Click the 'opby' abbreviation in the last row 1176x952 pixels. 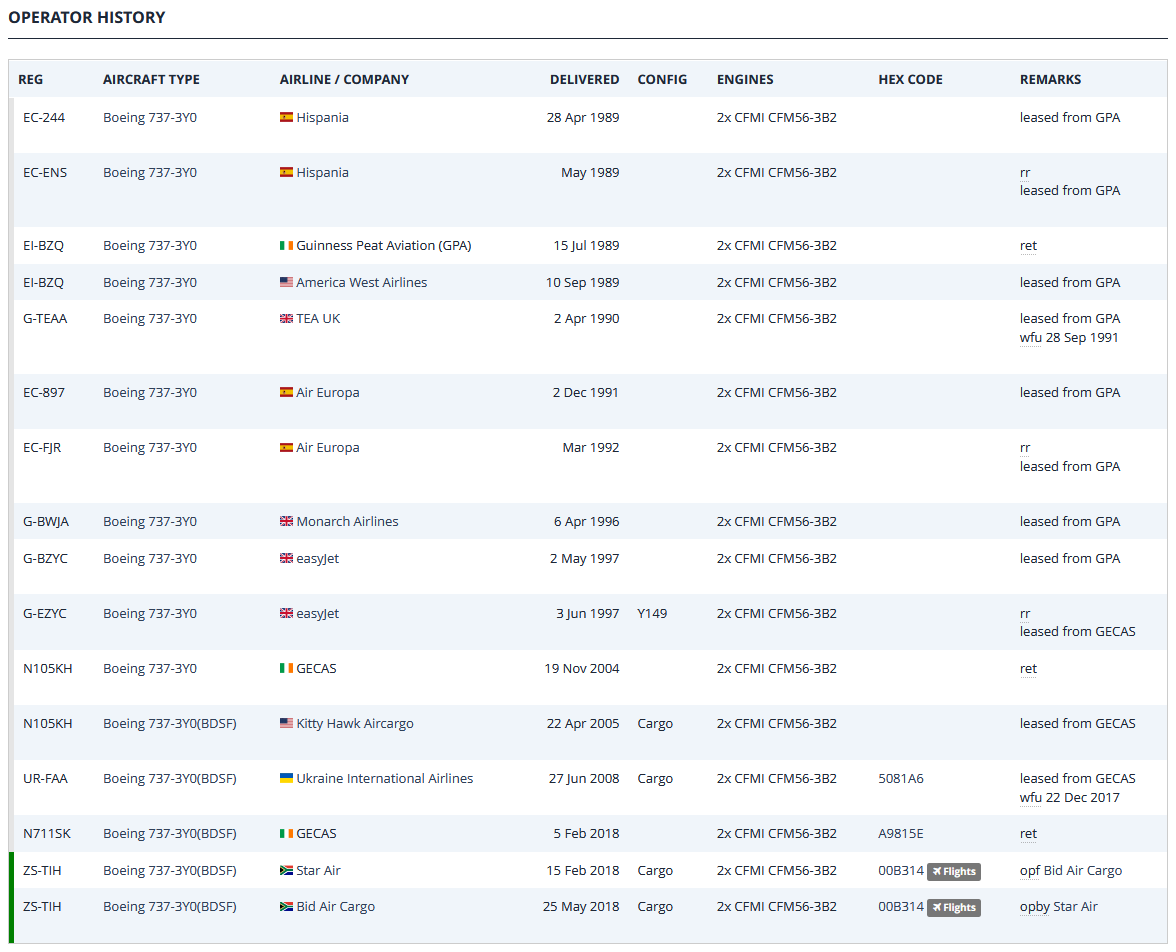click(1034, 907)
